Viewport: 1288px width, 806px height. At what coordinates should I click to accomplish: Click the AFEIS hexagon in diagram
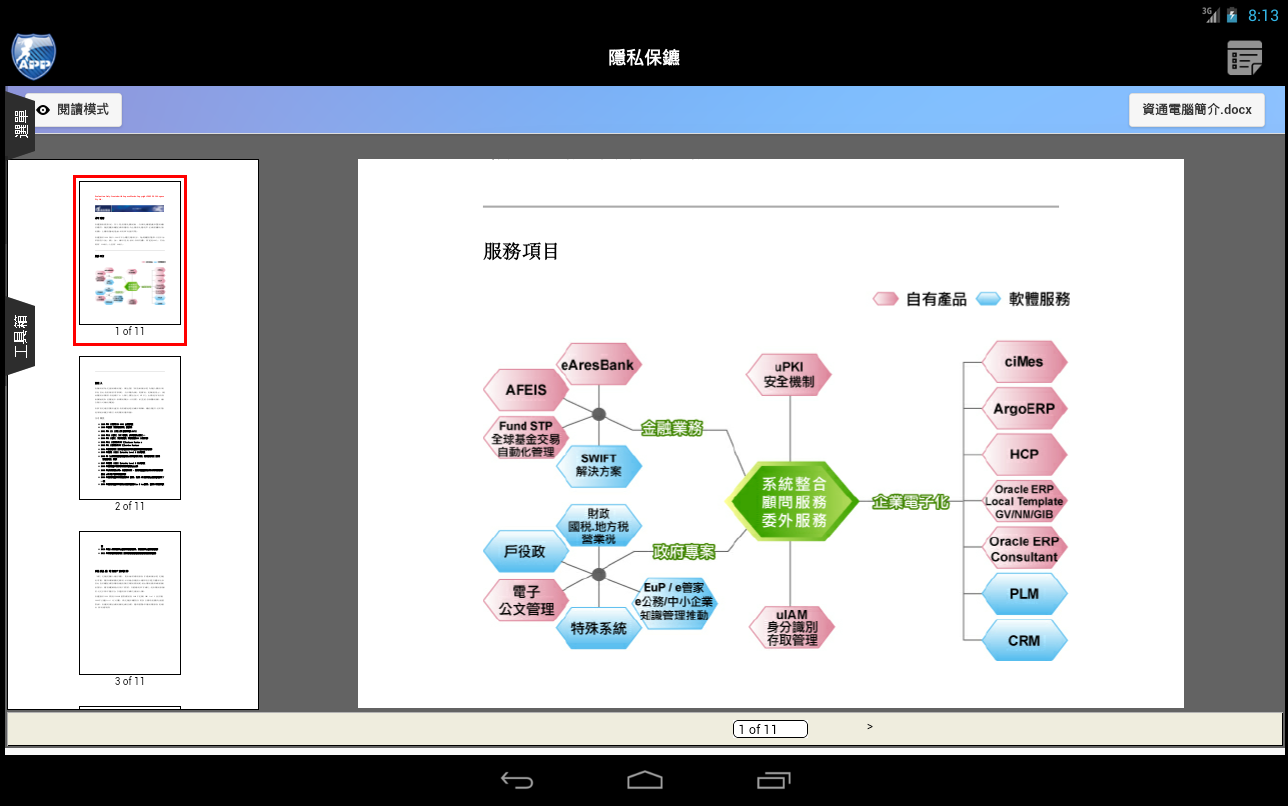click(x=526, y=390)
